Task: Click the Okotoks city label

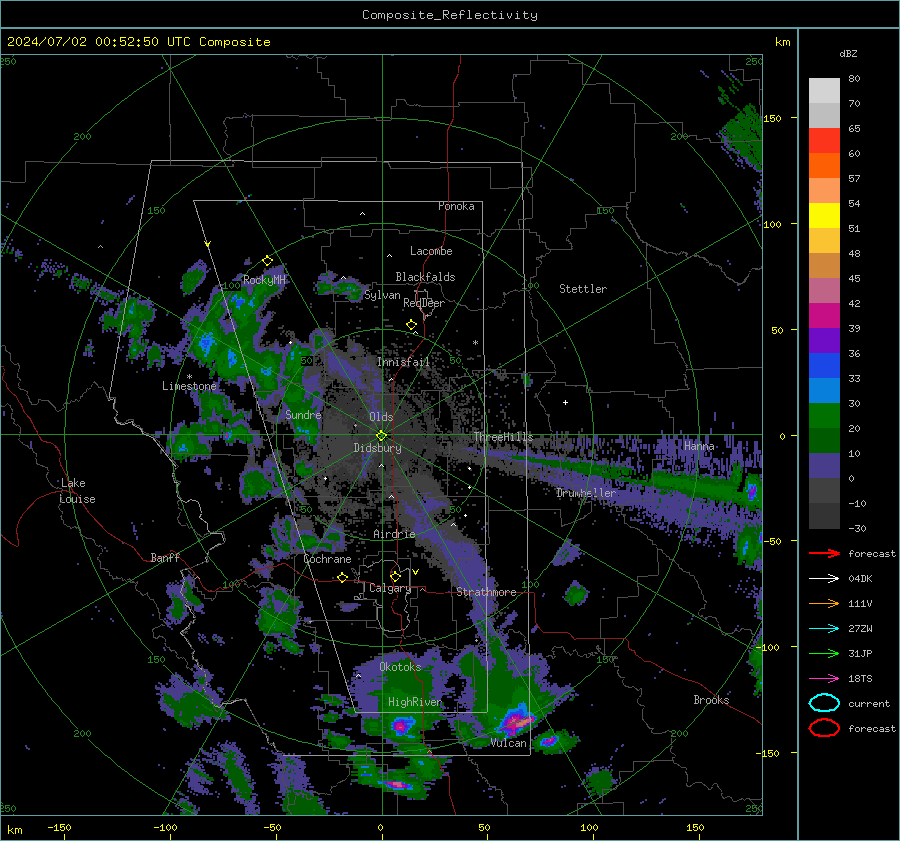Action: (x=400, y=667)
